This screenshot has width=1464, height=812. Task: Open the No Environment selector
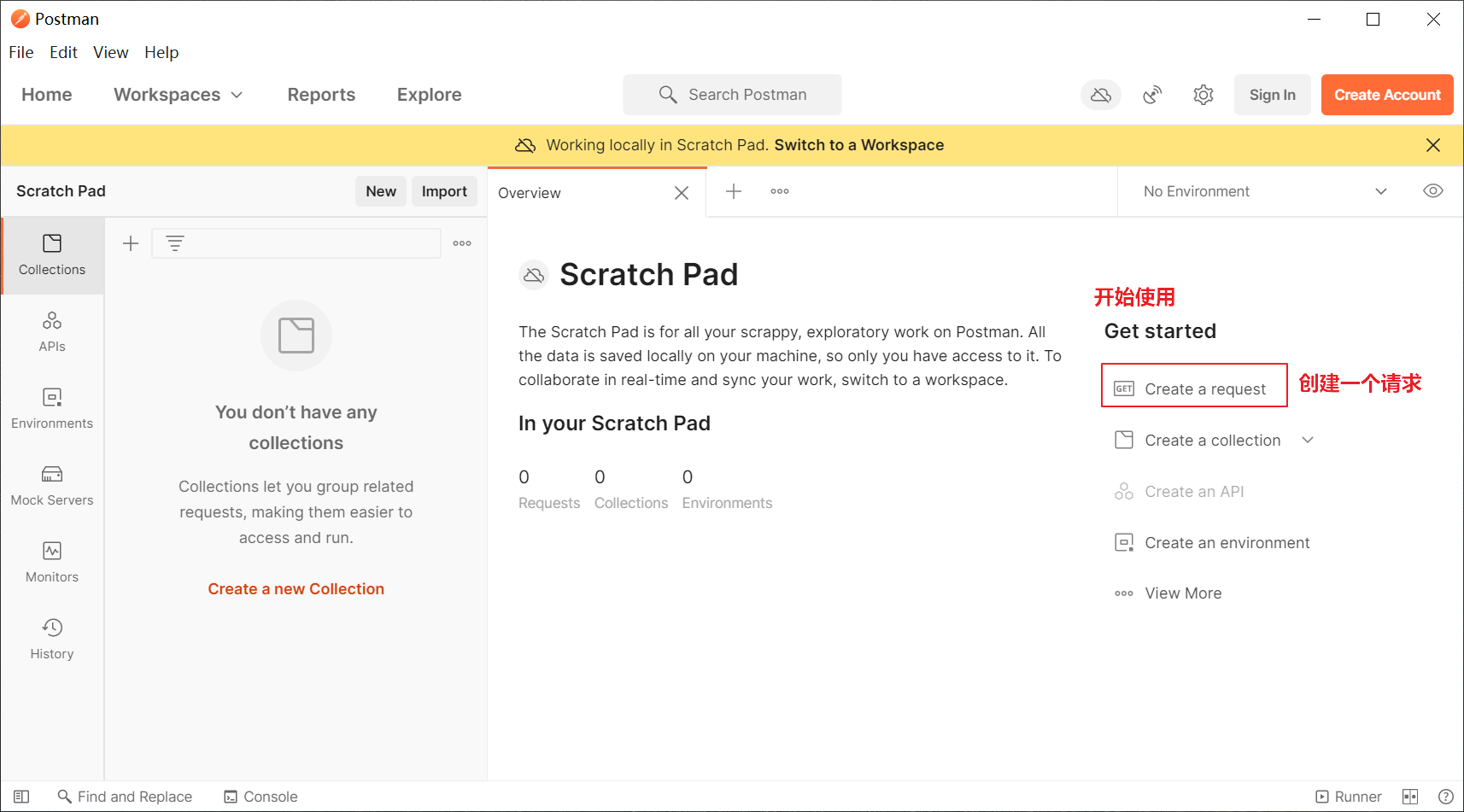tap(1264, 191)
